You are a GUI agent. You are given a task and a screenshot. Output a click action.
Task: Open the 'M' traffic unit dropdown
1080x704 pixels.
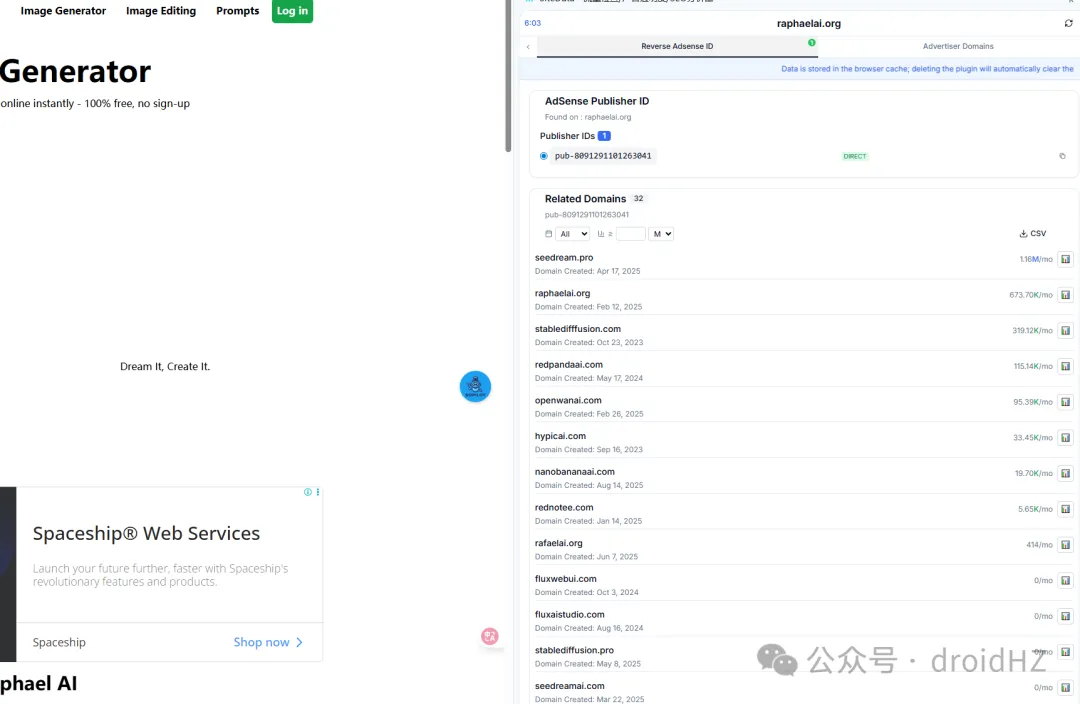point(661,234)
